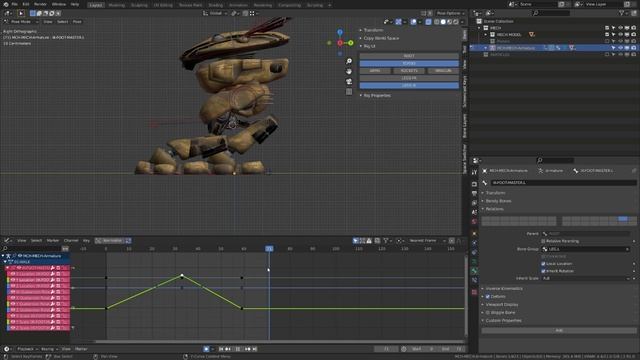This screenshot has height=360, width=640.
Task: Toggle viewport gizmos icon
Action: tap(398, 22)
